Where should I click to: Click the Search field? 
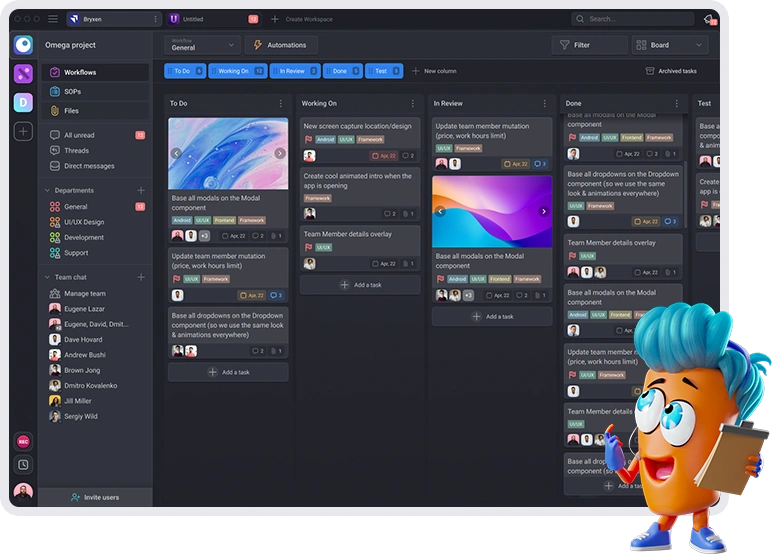633,19
